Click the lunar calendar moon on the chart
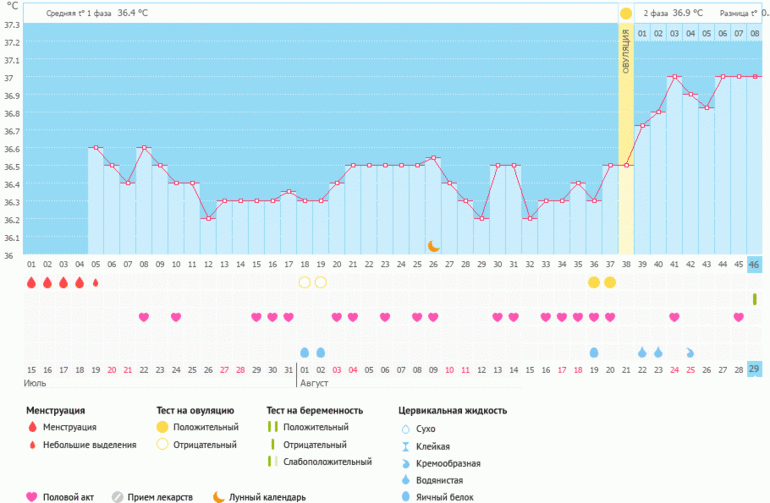 point(433,245)
